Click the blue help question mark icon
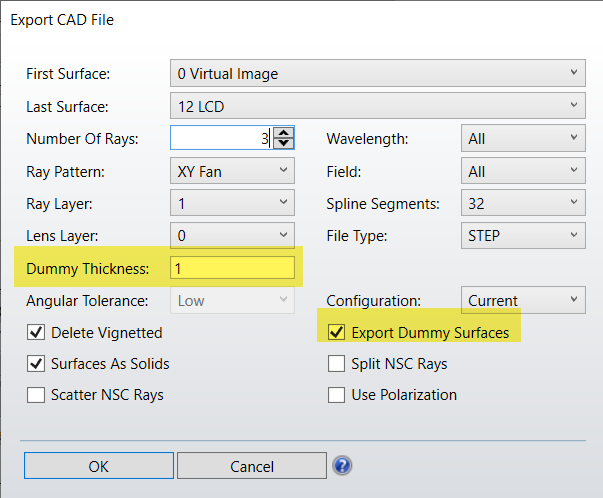603x498 pixels. point(342,466)
